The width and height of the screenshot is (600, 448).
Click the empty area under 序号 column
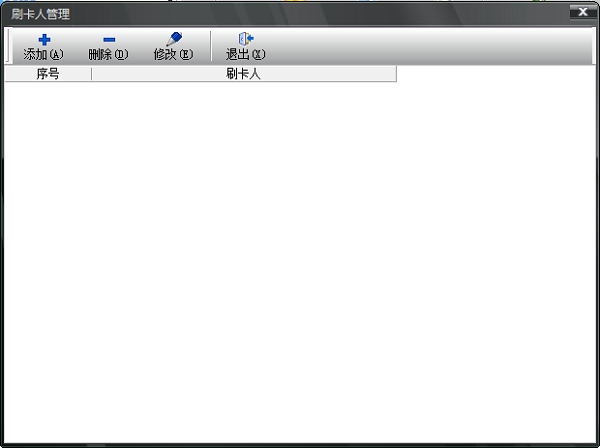pyautogui.click(x=48, y=260)
